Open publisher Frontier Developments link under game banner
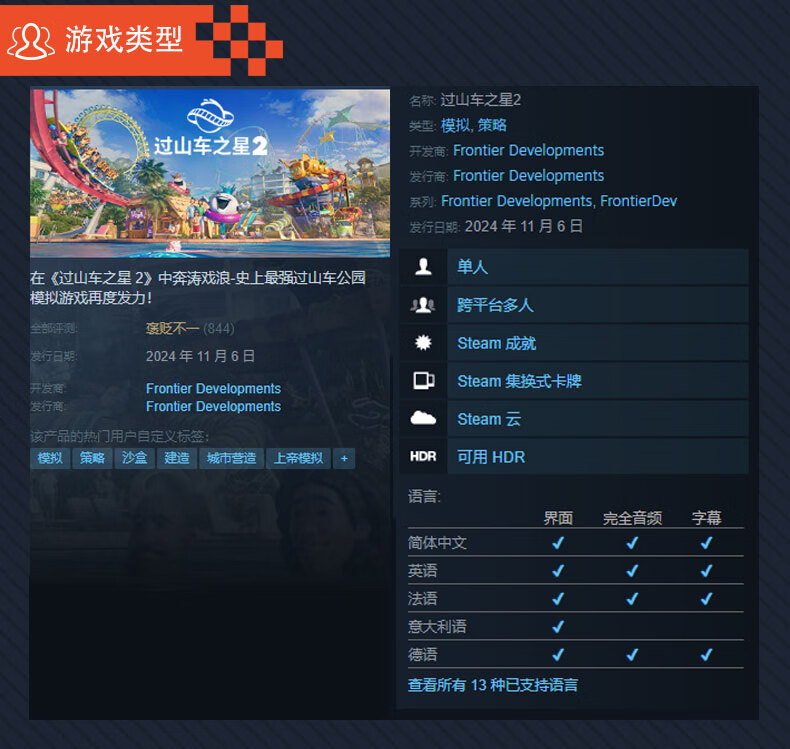The image size is (790, 749). 213,406
